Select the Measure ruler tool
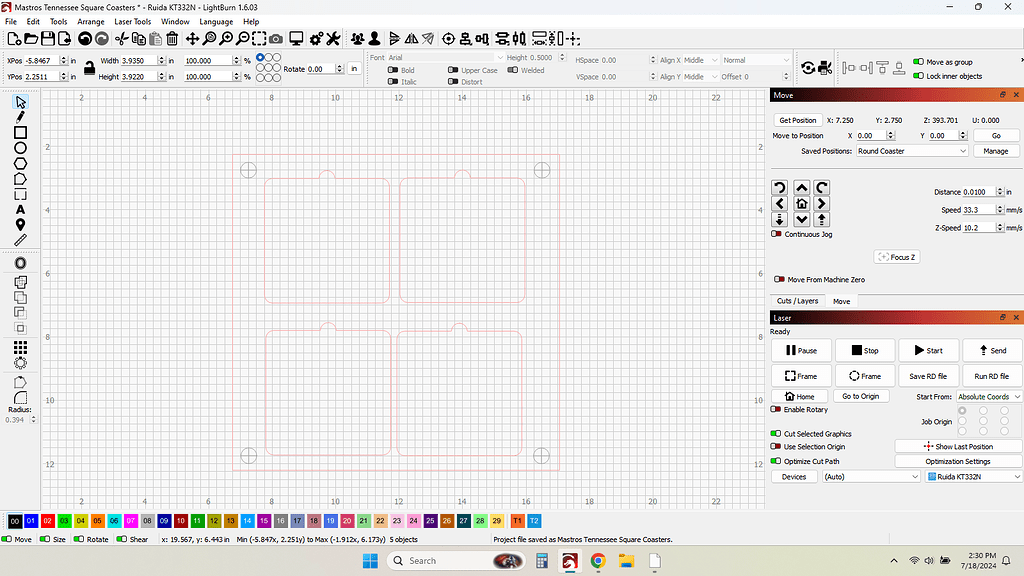 pyautogui.click(x=19, y=239)
